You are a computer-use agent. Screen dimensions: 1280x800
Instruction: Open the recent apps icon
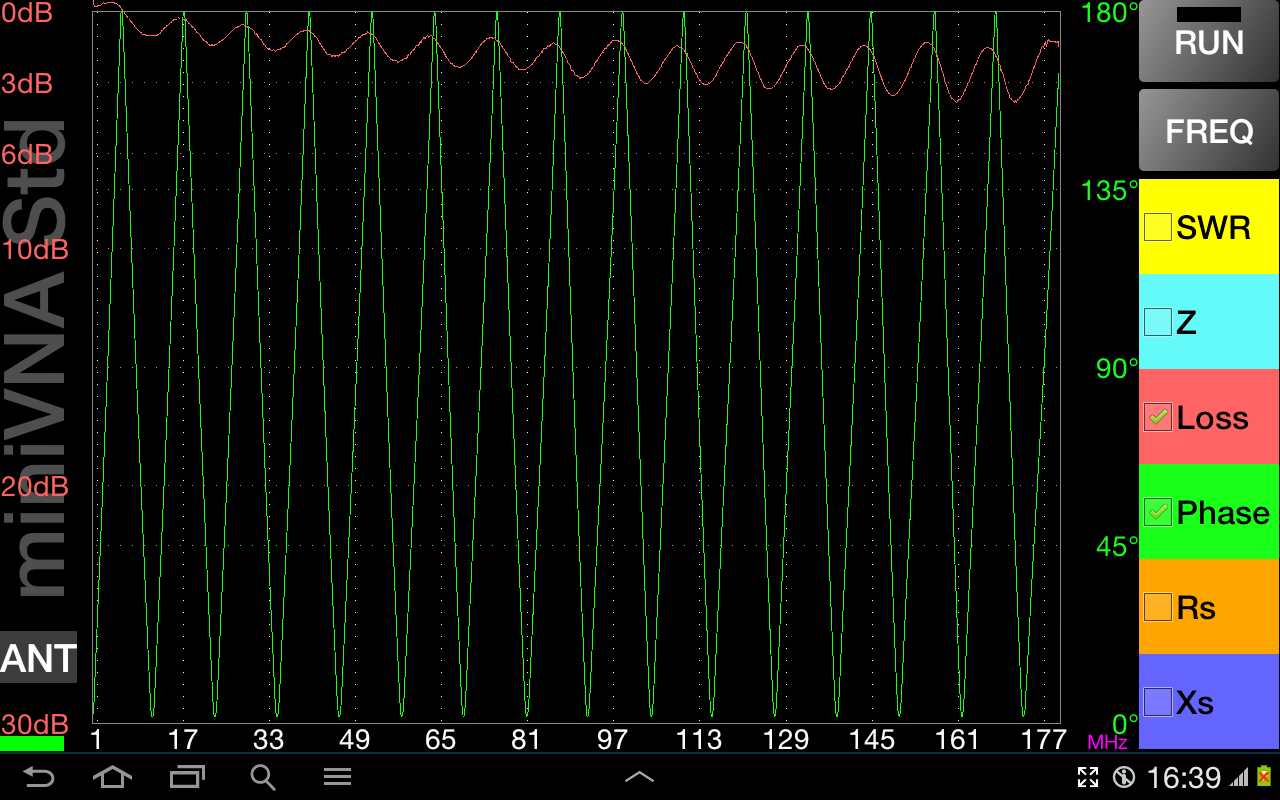click(x=187, y=777)
